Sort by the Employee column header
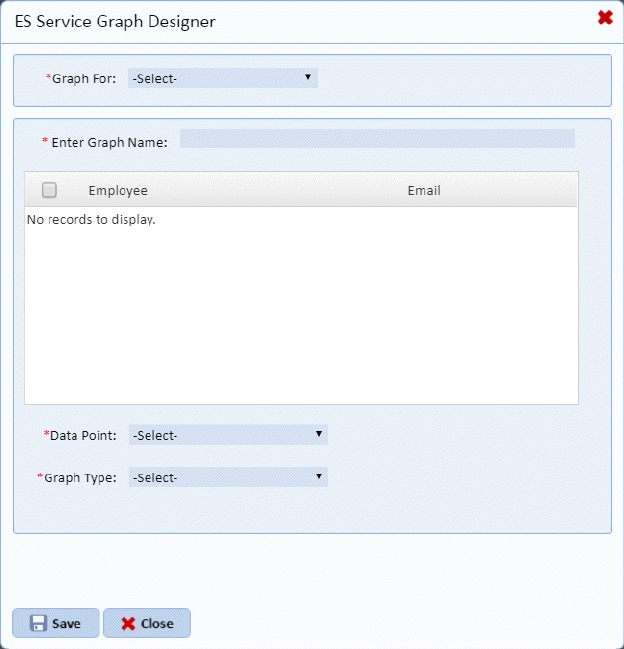Image resolution: width=624 pixels, height=649 pixels. [x=118, y=190]
